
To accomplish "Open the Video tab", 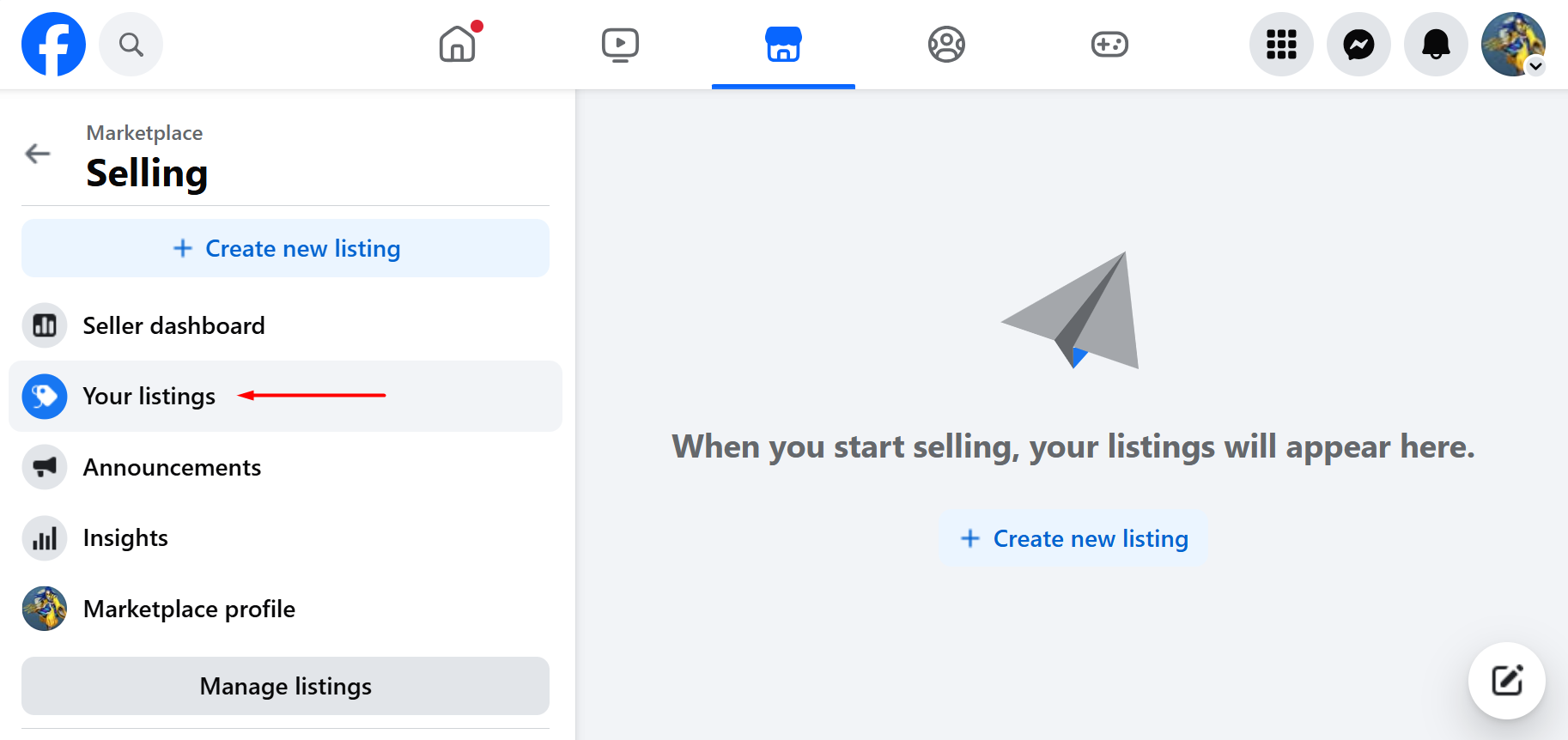I will [620, 45].
